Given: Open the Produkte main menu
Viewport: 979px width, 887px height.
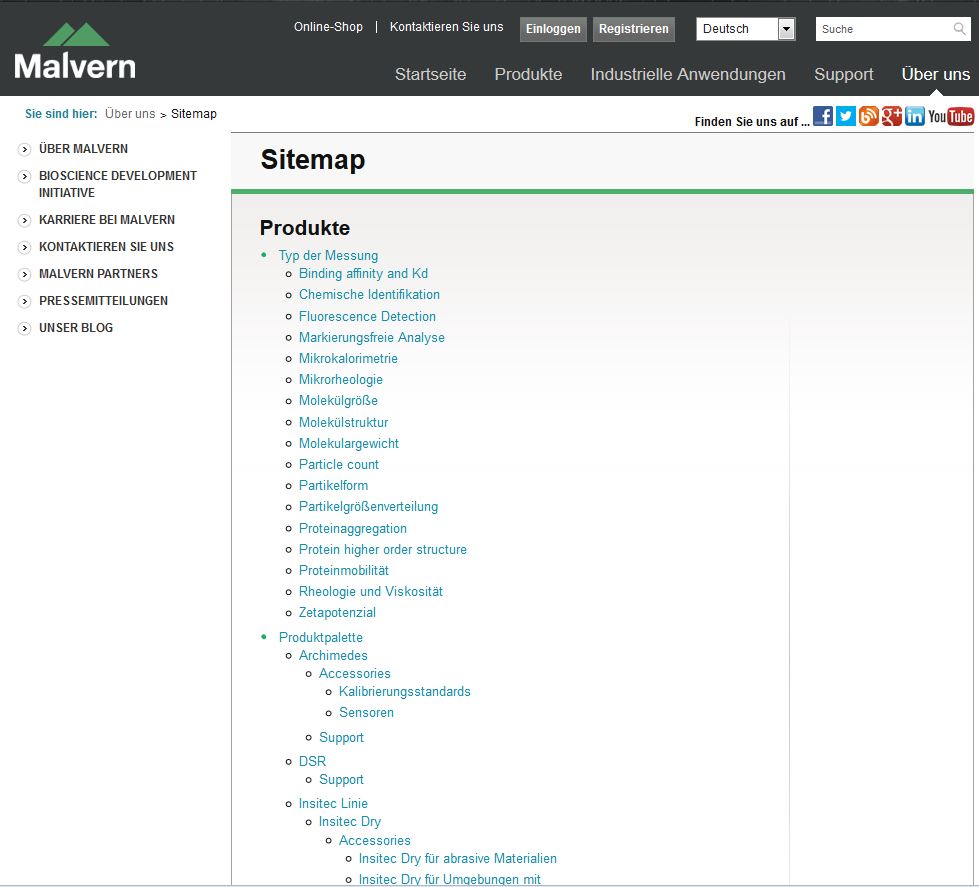Looking at the screenshot, I should click(x=528, y=74).
